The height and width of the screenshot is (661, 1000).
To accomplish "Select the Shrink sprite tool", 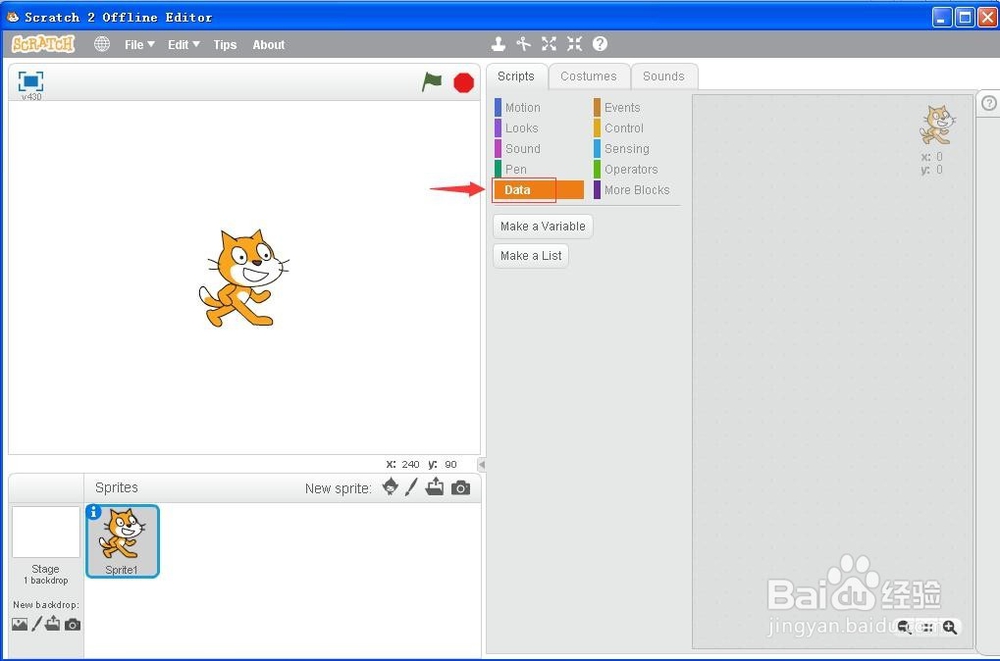I will click(574, 44).
